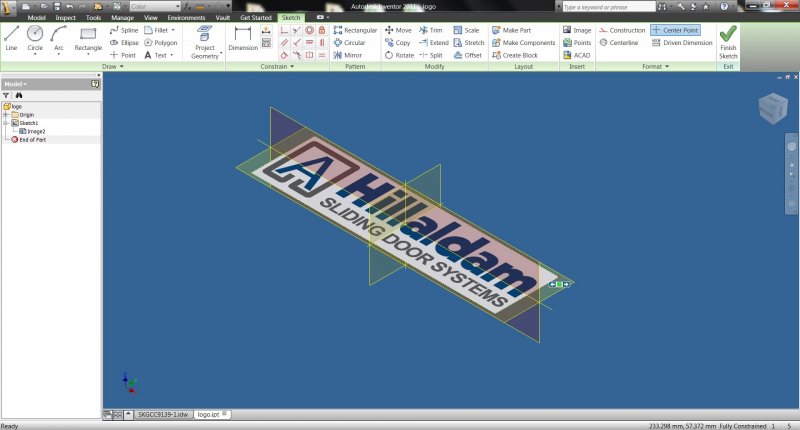Image resolution: width=800 pixels, height=430 pixels.
Task: Expand the Origin folder node
Action: pos(6,115)
